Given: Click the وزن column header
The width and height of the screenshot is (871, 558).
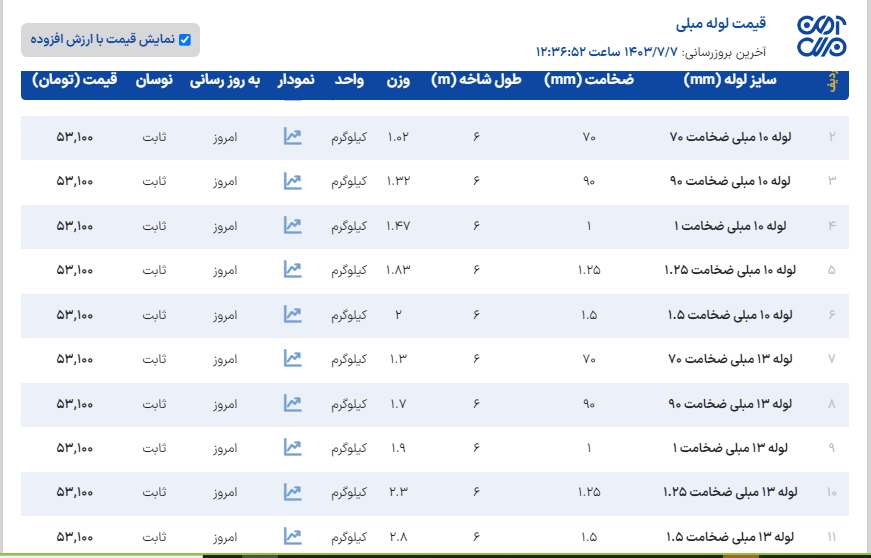Looking at the screenshot, I should 398,80.
